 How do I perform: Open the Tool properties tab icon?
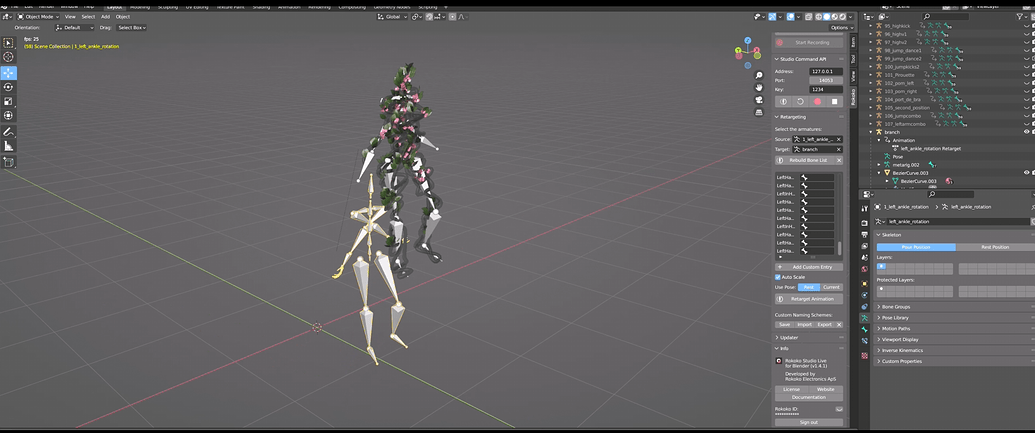pyautogui.click(x=864, y=209)
